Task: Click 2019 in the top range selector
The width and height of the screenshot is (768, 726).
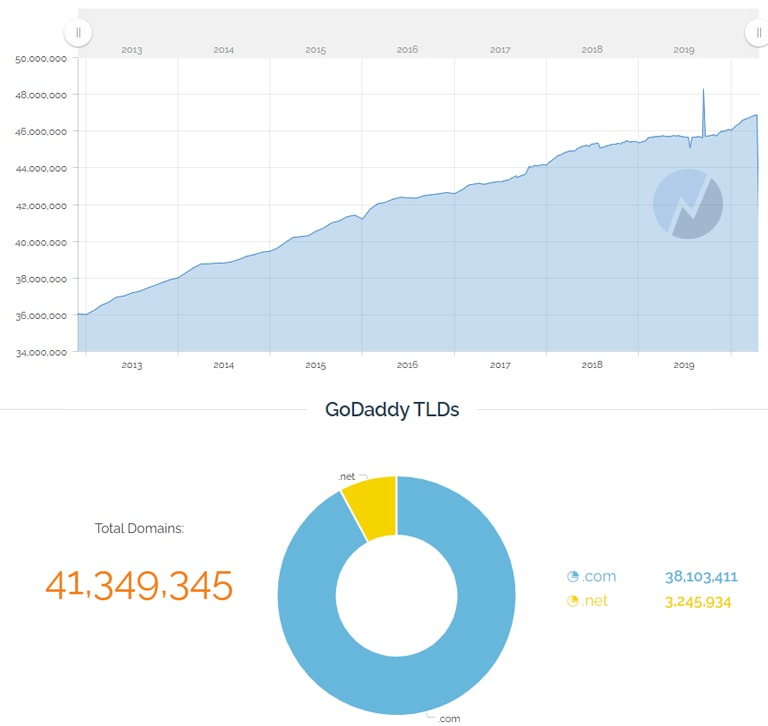Action: pos(684,50)
